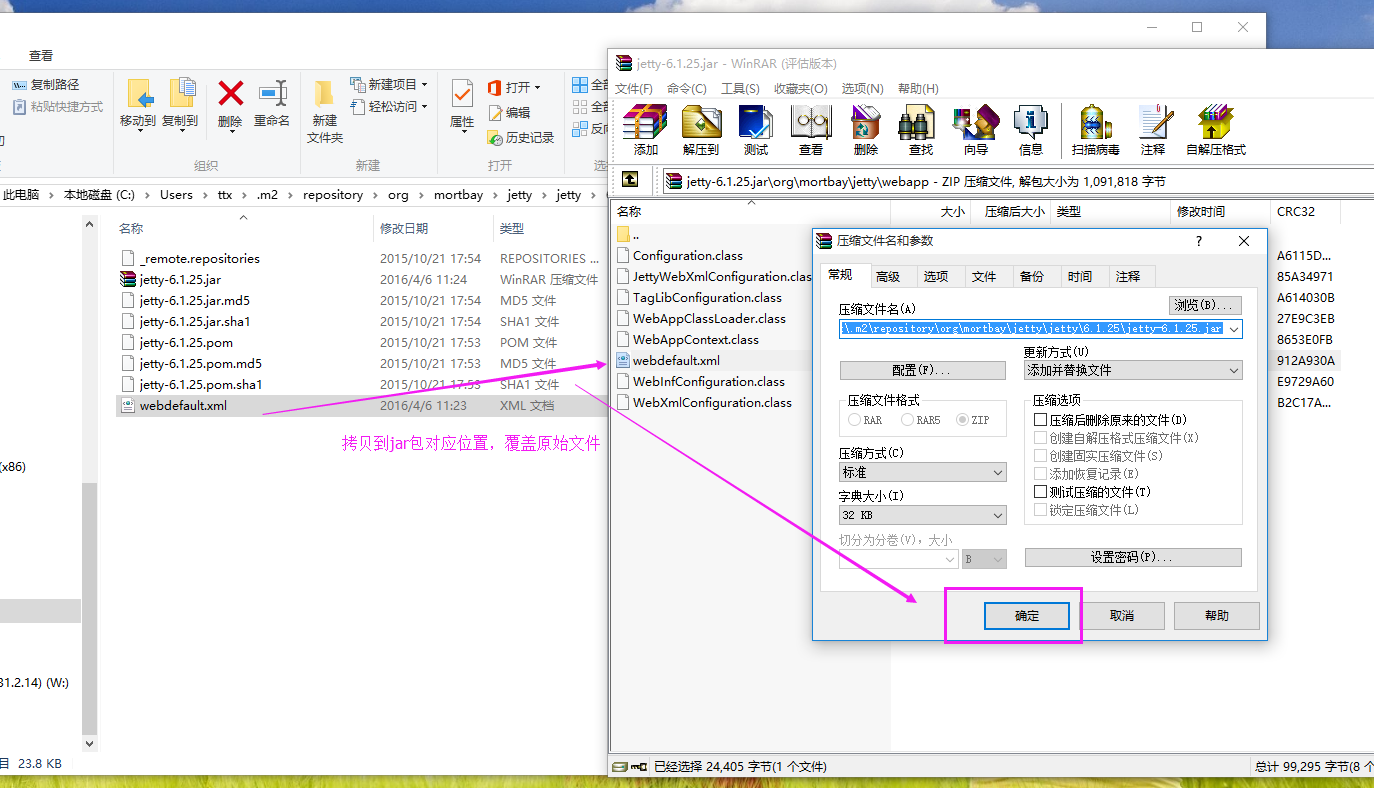Click Copy Path (复制路径) in Explorer ribbon
The width and height of the screenshot is (1374, 788).
(46, 85)
